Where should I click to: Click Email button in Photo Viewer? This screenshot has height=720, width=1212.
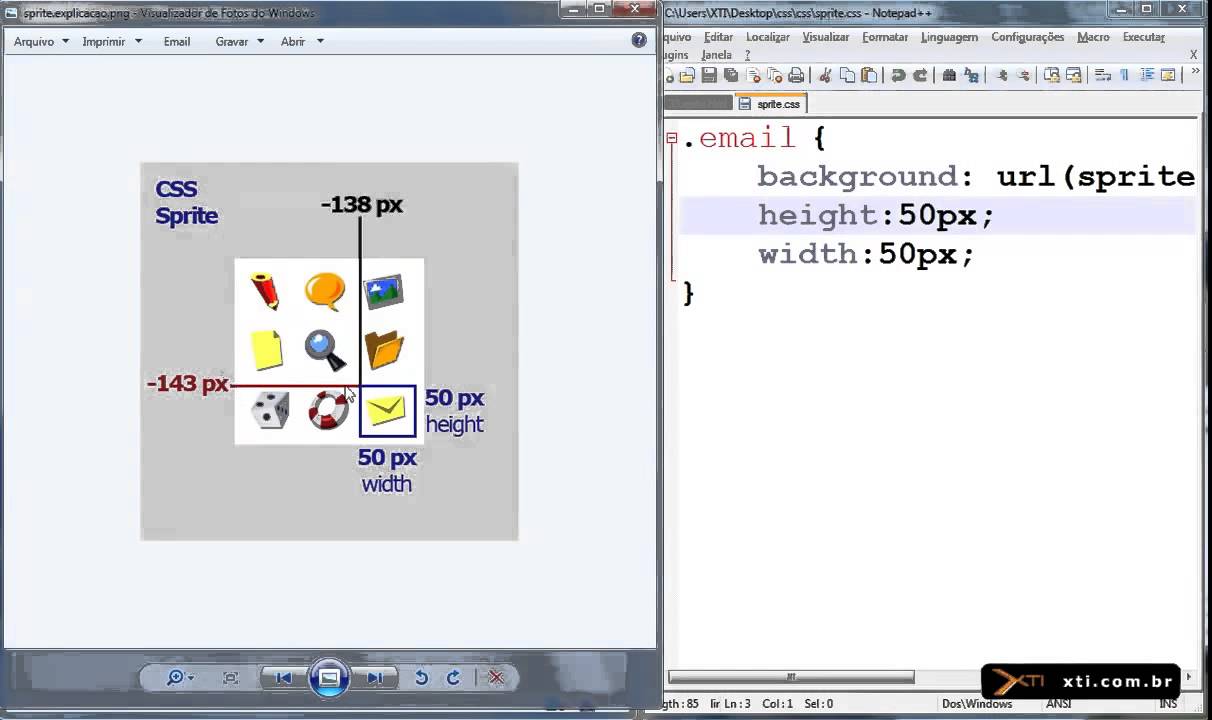(x=177, y=42)
